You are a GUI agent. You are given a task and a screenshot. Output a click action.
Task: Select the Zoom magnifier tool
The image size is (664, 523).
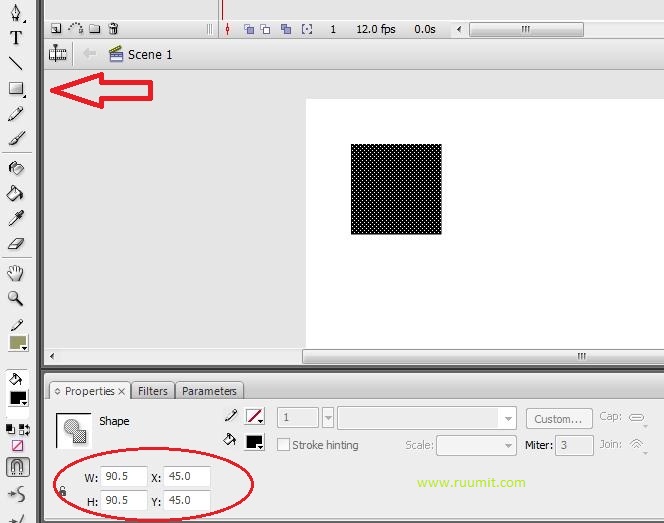[x=16, y=298]
